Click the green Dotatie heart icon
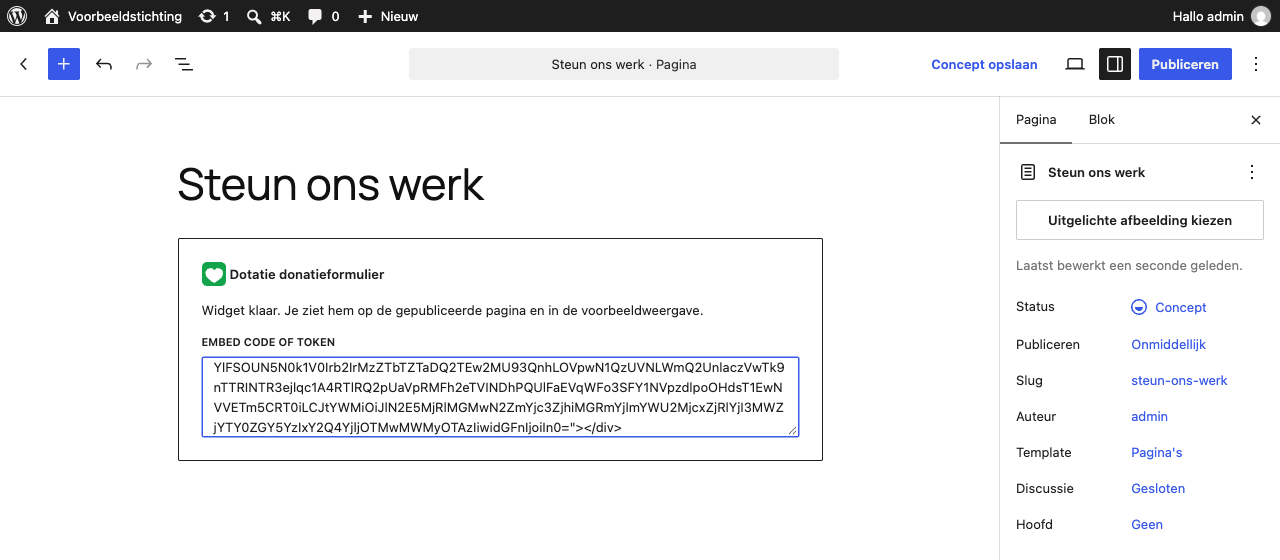 pyautogui.click(x=214, y=274)
